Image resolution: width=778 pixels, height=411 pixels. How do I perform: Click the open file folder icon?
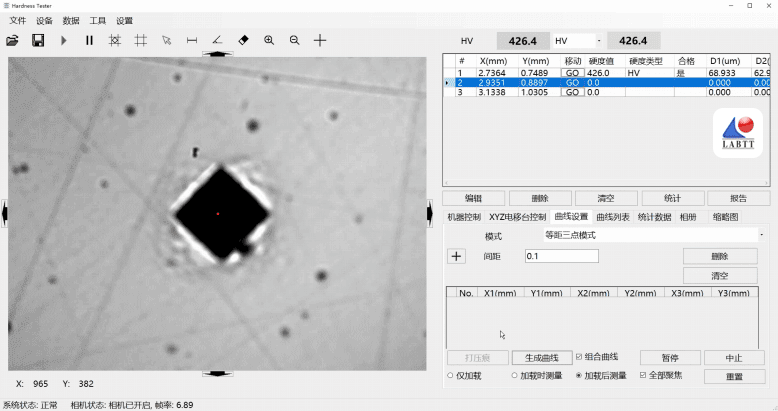12,40
